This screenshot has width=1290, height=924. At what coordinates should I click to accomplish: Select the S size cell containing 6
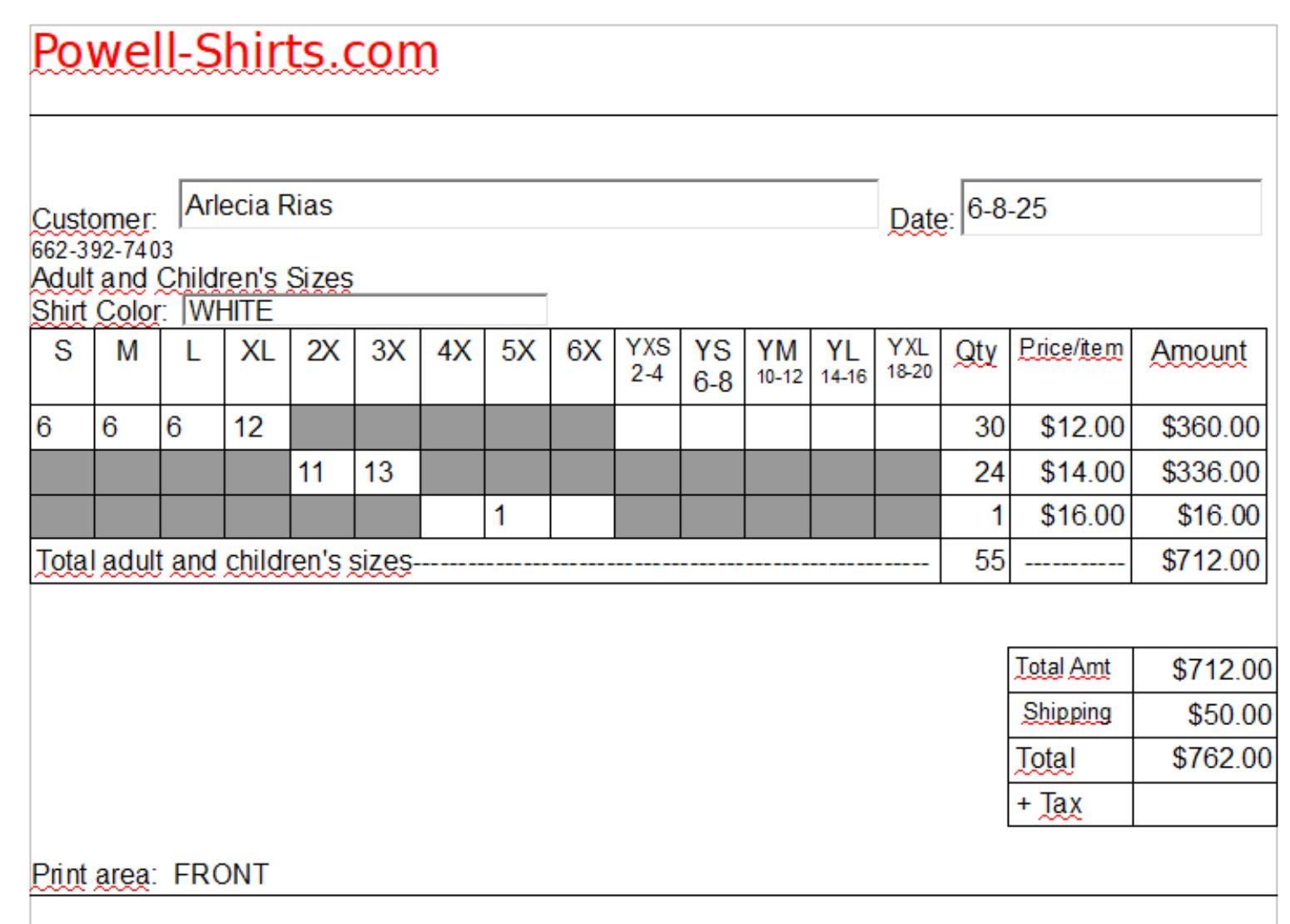(62, 427)
